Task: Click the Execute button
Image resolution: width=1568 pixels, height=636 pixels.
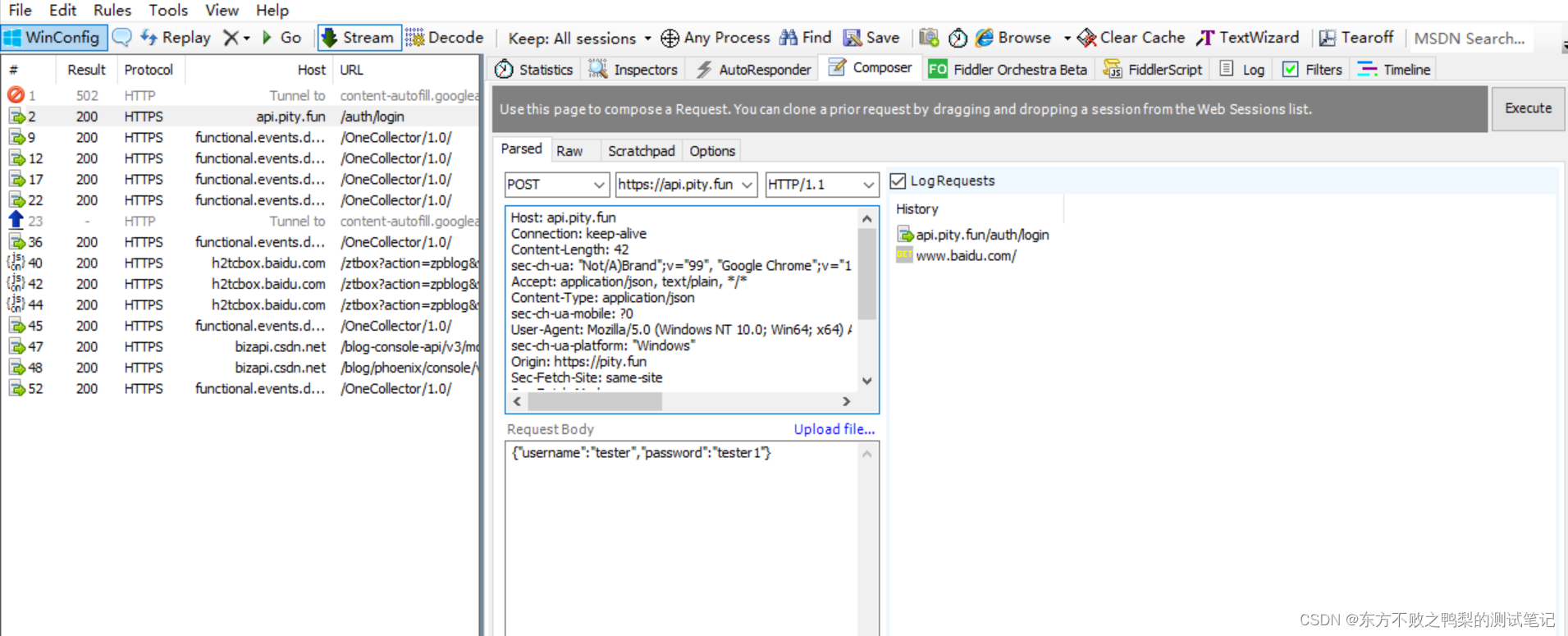Action: click(x=1528, y=108)
